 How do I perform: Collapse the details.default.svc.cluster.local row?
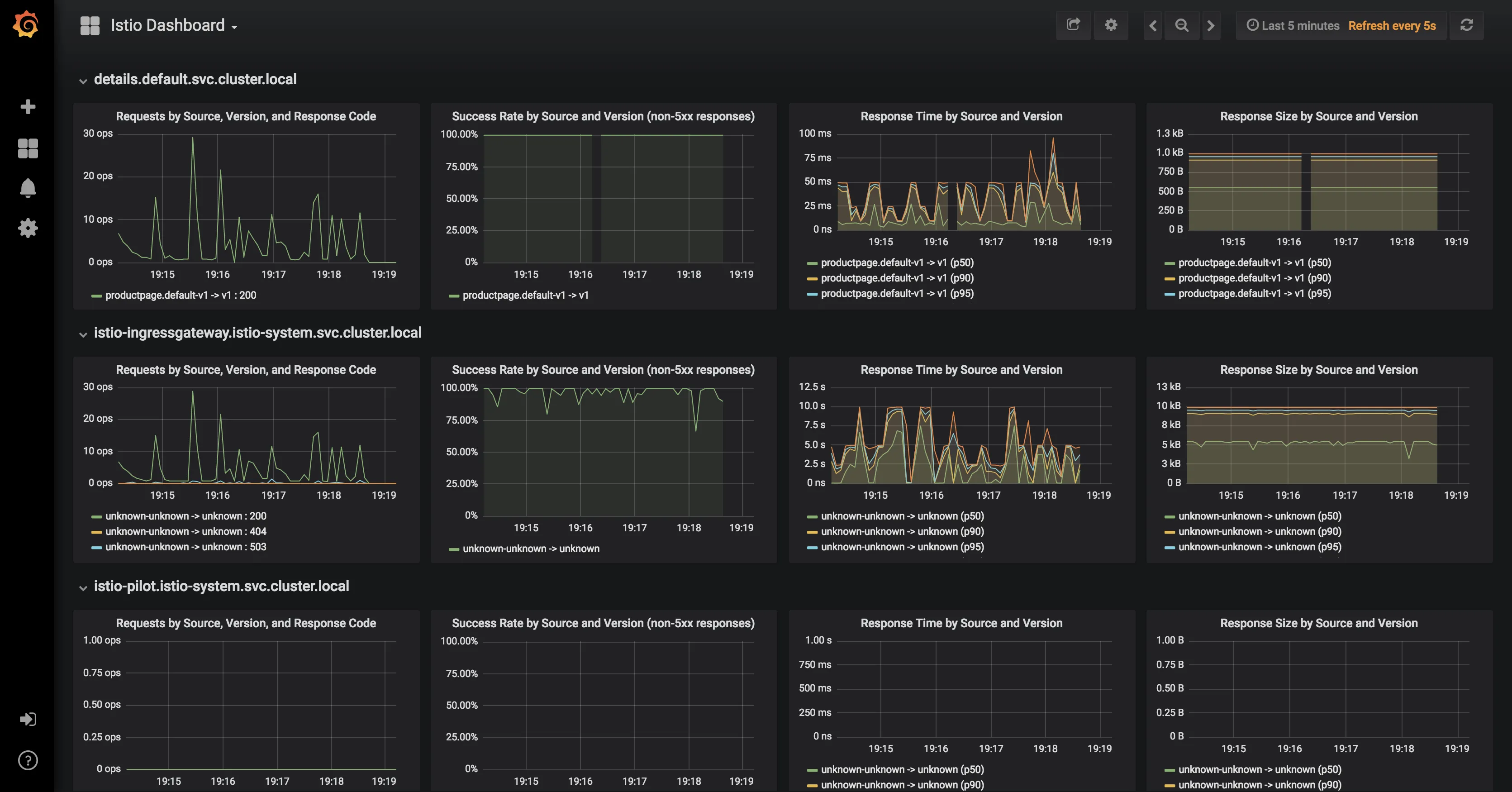coord(195,79)
